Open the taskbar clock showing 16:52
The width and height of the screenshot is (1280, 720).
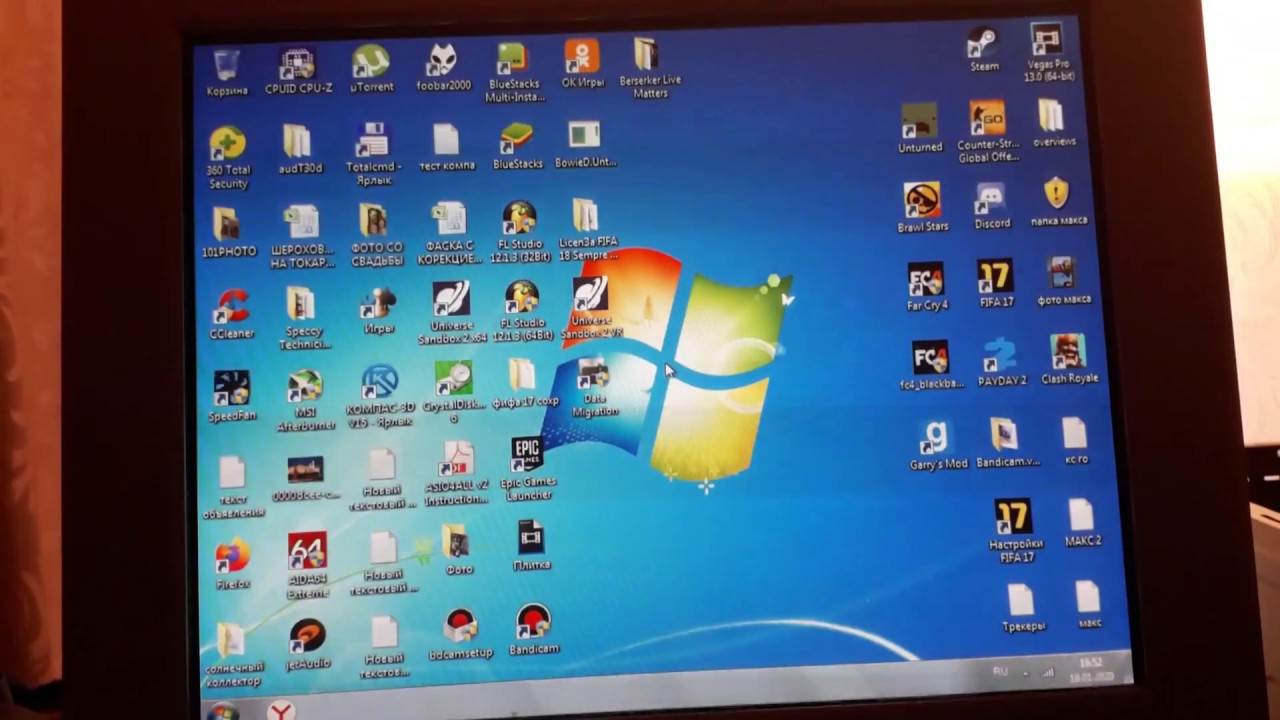[1090, 668]
